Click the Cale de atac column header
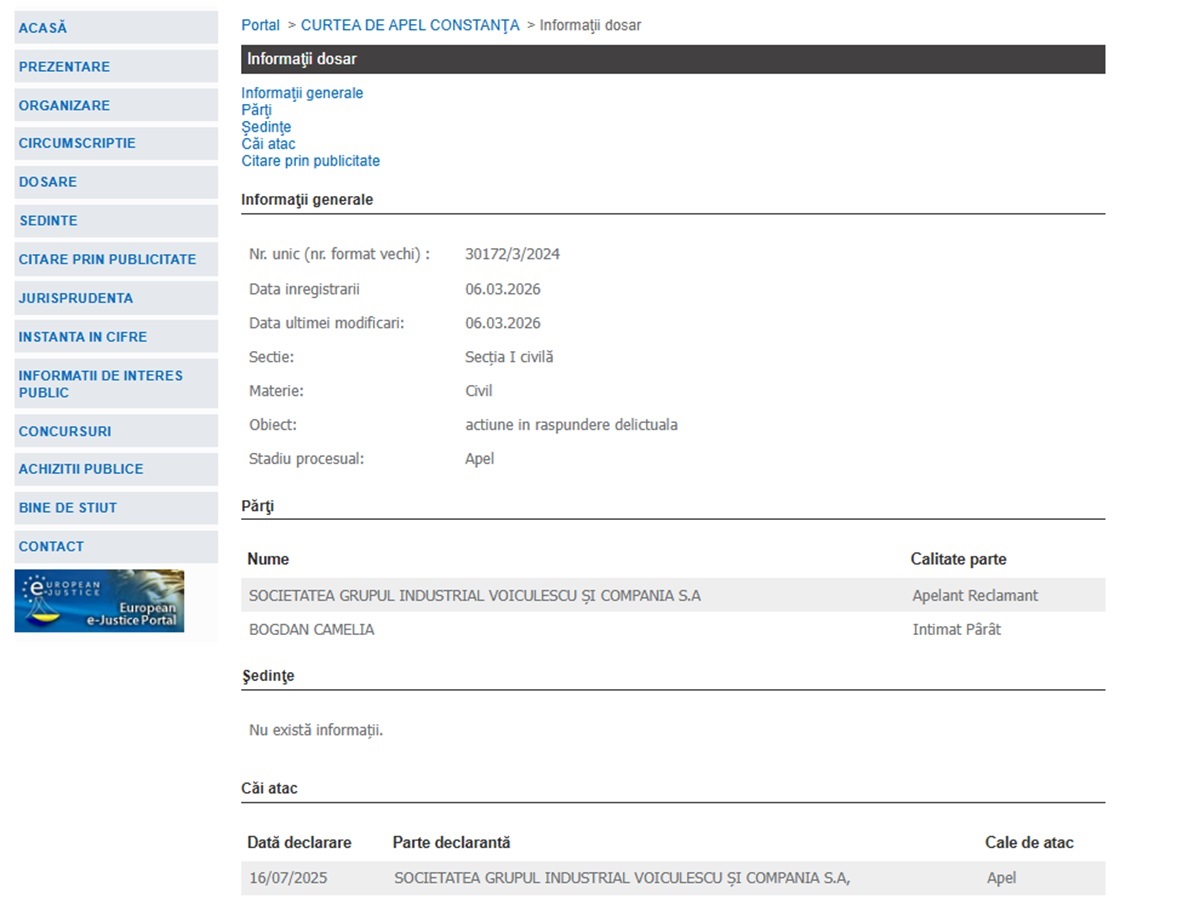This screenshot has width=1200, height=911. click(1029, 843)
